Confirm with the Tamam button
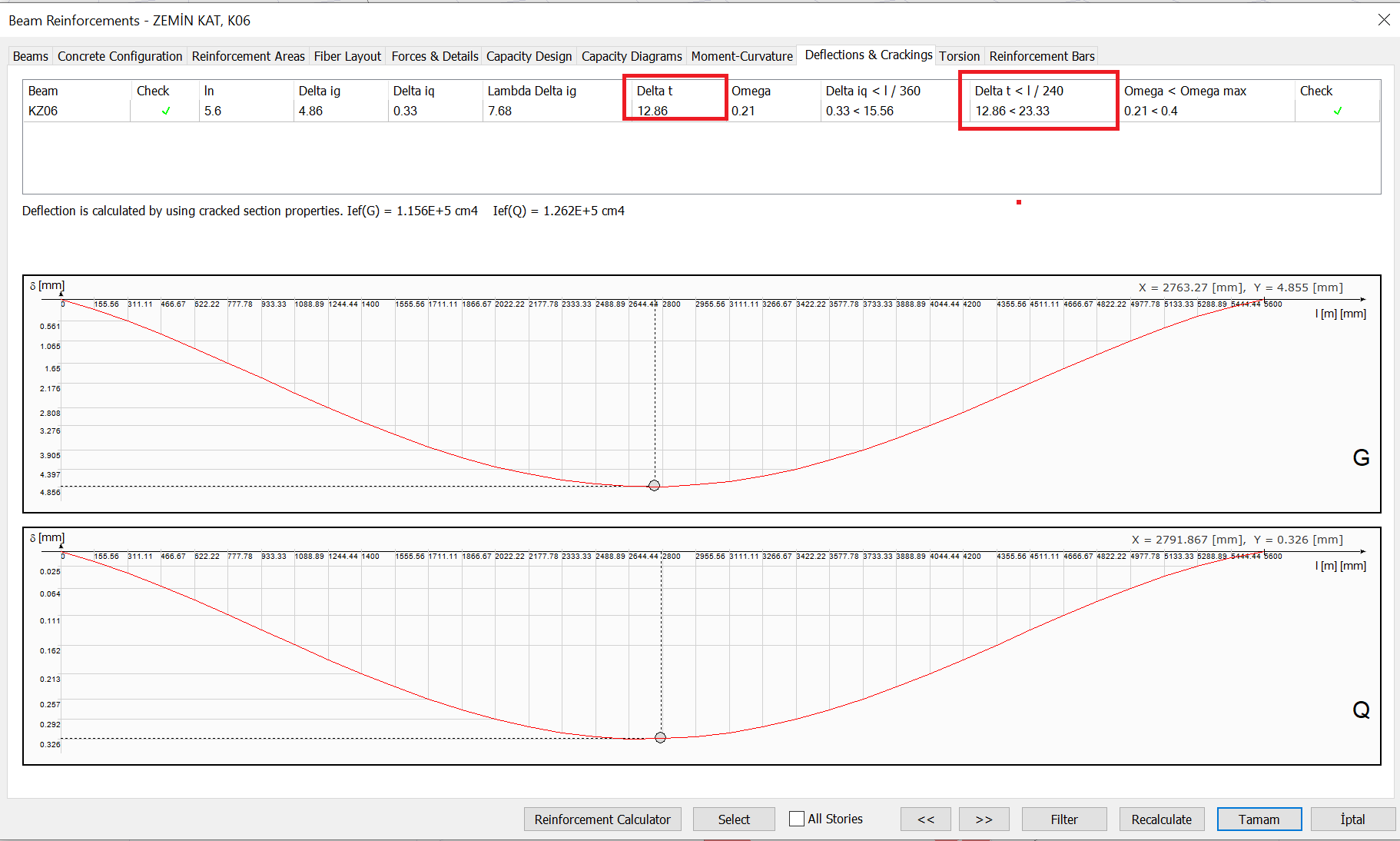The height and width of the screenshot is (841, 1400). coord(1259,819)
